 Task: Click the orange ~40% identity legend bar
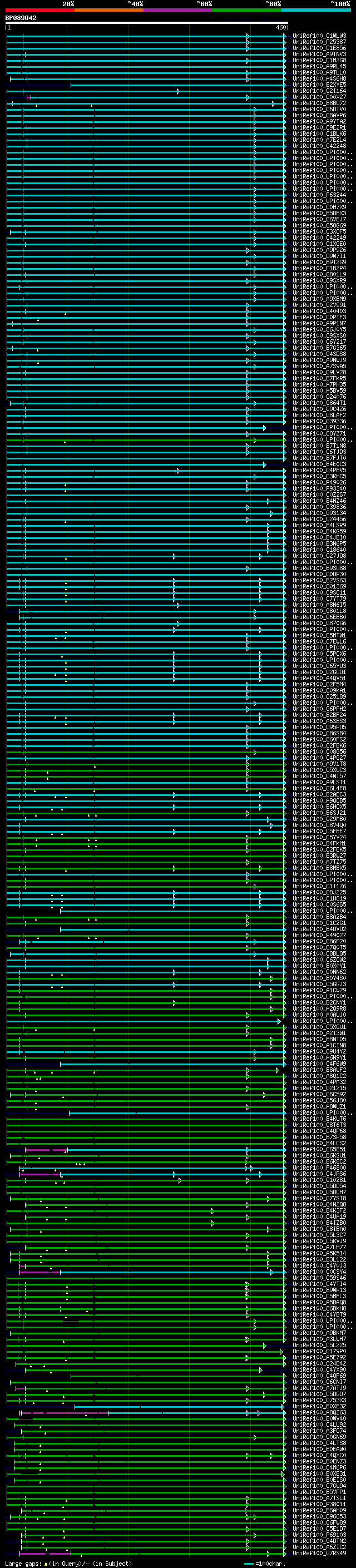[109, 11]
